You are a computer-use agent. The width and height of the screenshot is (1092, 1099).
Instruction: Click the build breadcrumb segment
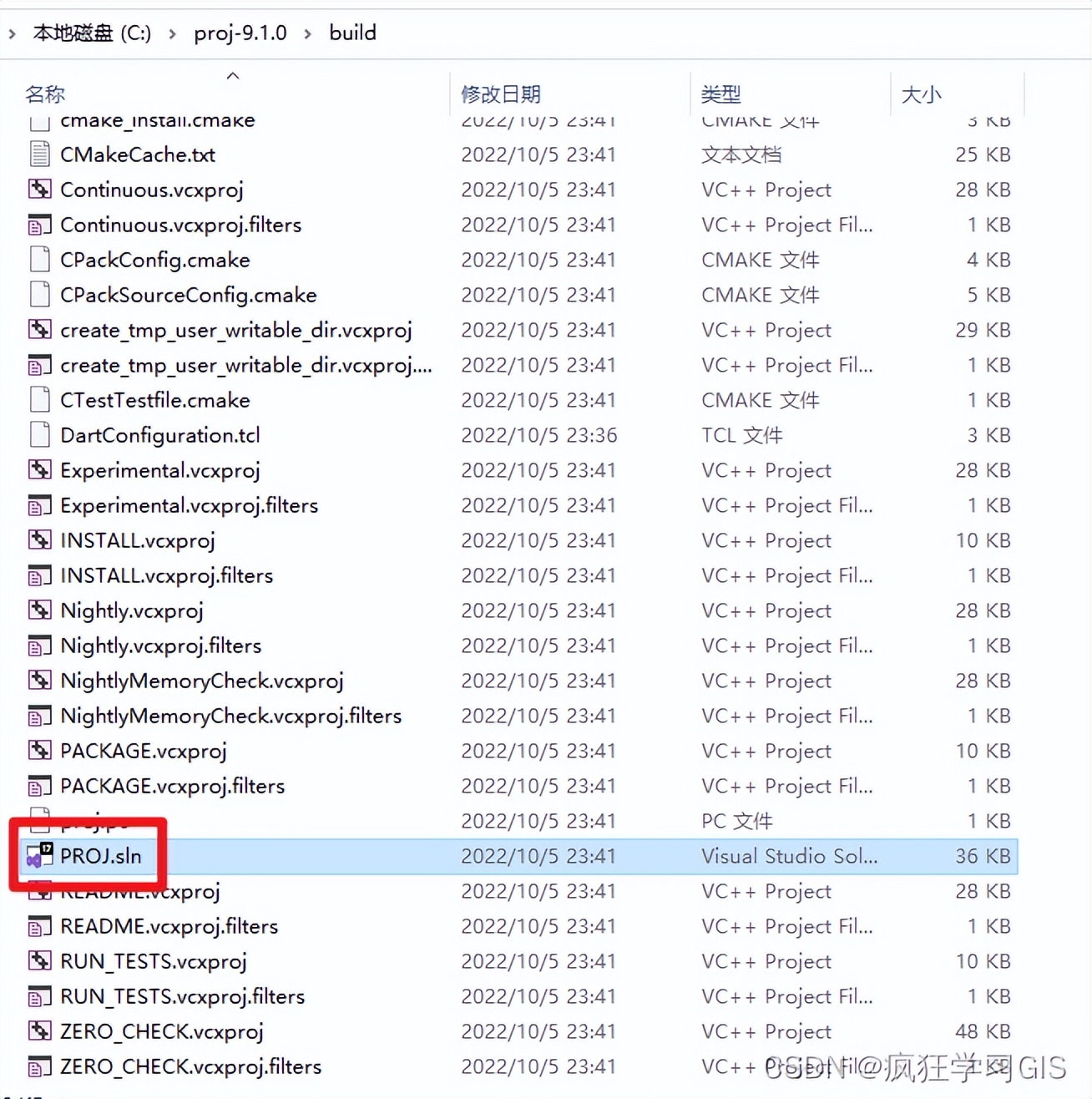coord(352,33)
